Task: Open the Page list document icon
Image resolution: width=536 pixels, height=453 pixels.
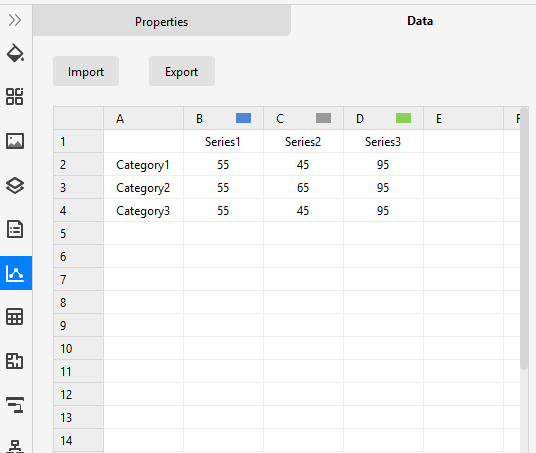Action: [x=15, y=229]
